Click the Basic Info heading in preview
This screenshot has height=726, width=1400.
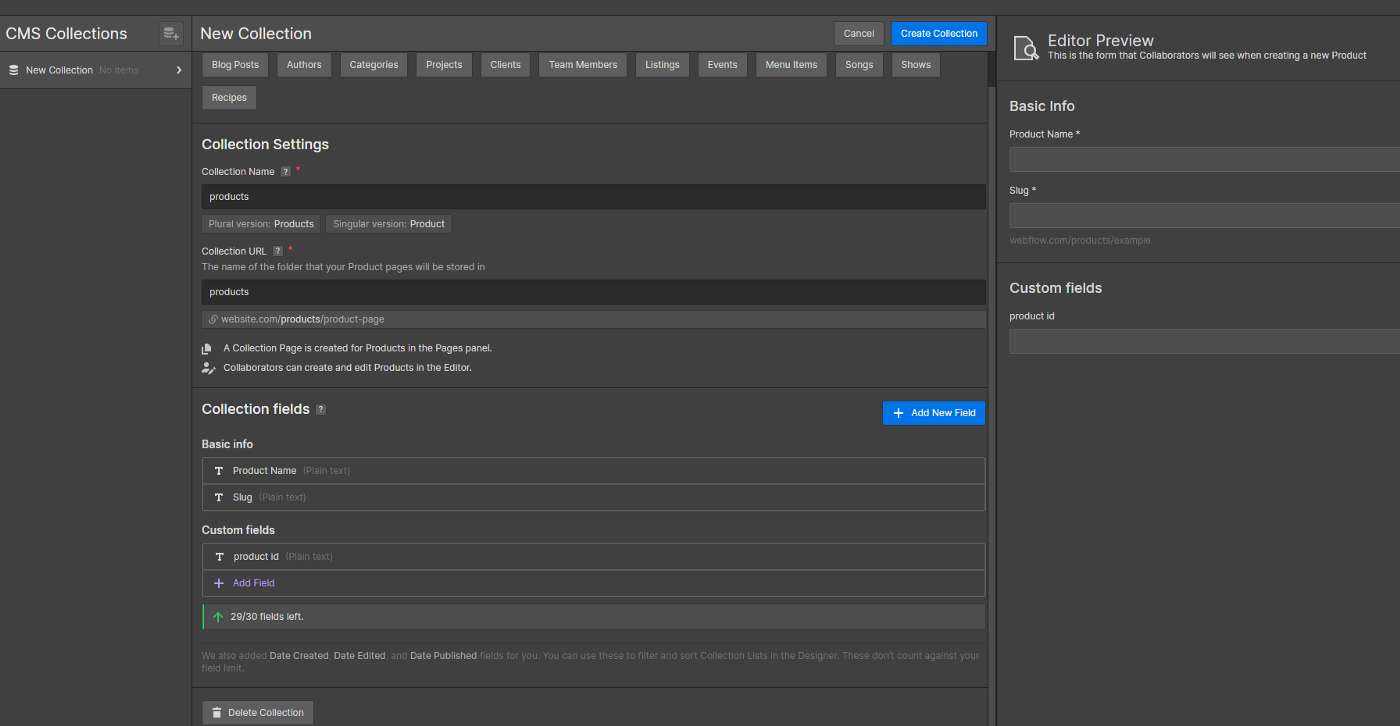(x=1042, y=106)
